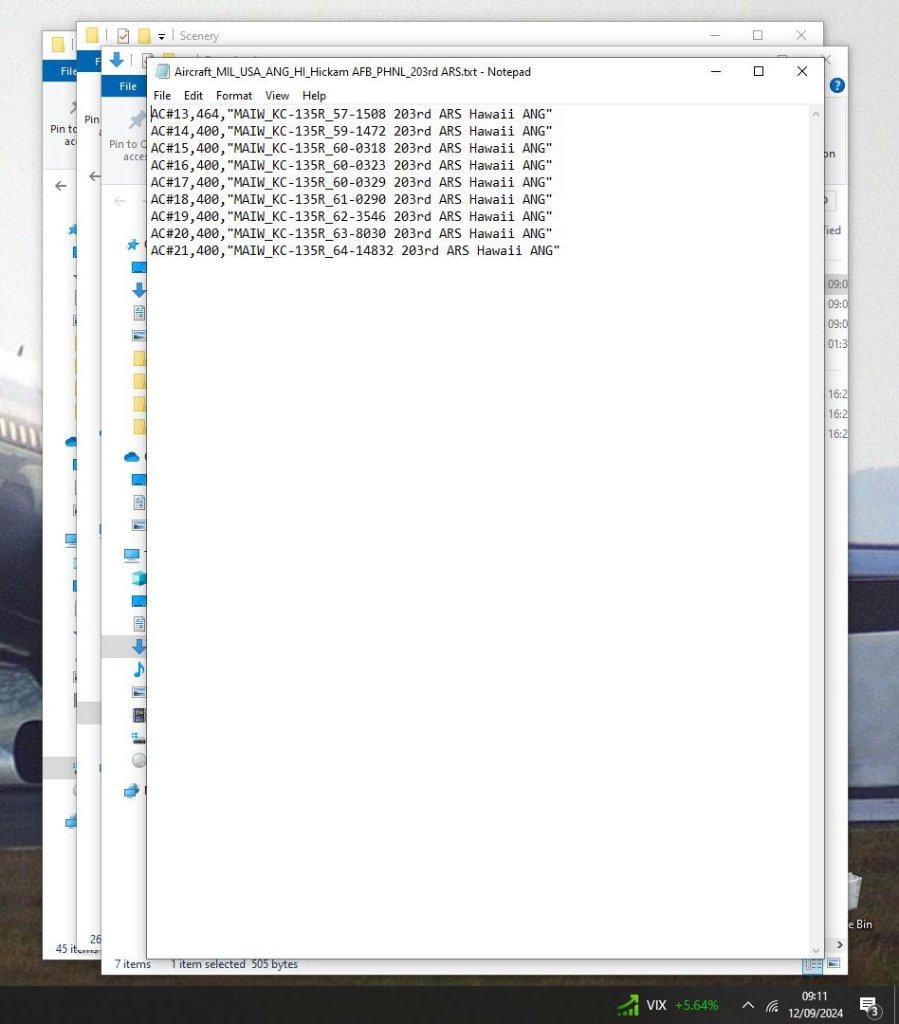
Task: Click the text line for KC-135R_62-3546
Action: pyautogui.click(x=351, y=216)
